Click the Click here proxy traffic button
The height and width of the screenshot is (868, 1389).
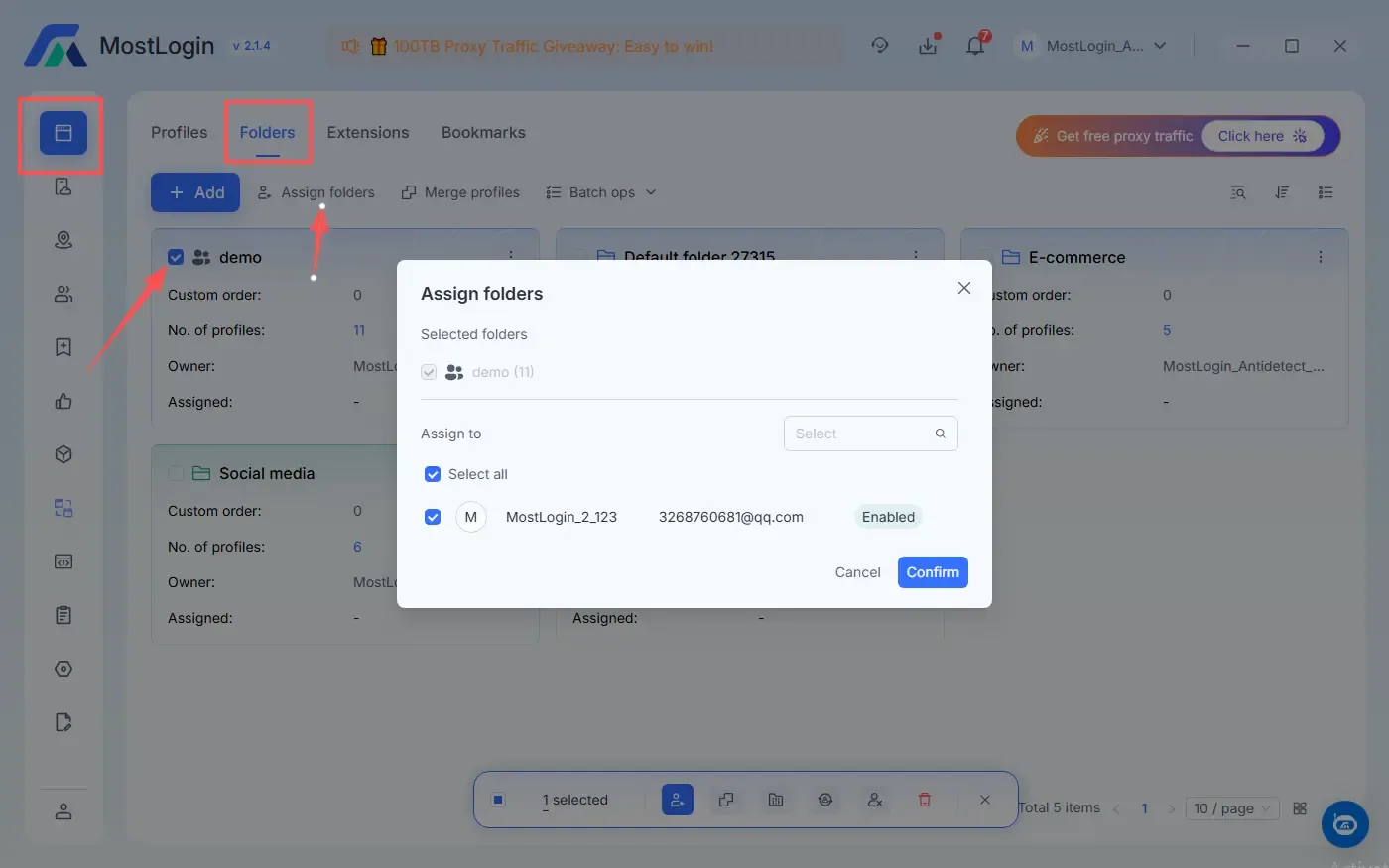point(1263,136)
